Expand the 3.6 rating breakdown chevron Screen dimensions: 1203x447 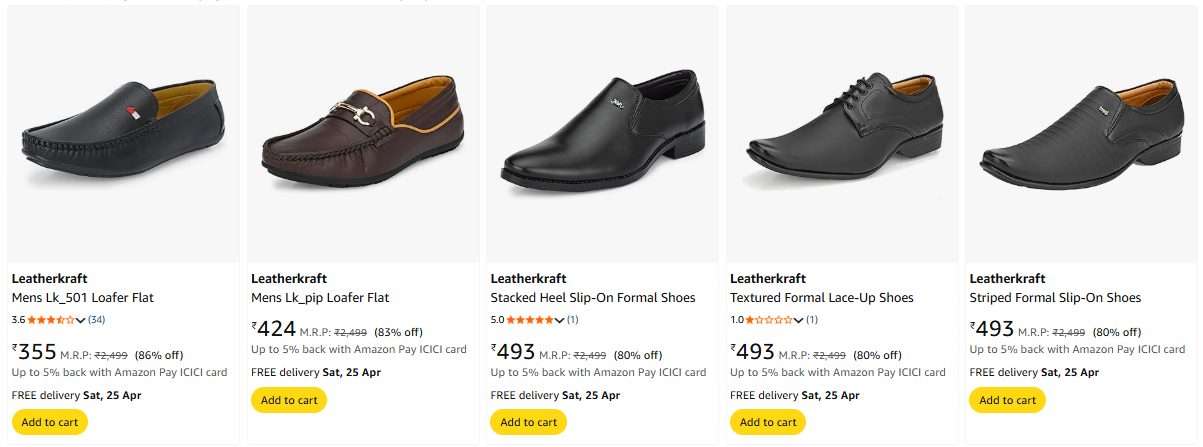click(81, 320)
